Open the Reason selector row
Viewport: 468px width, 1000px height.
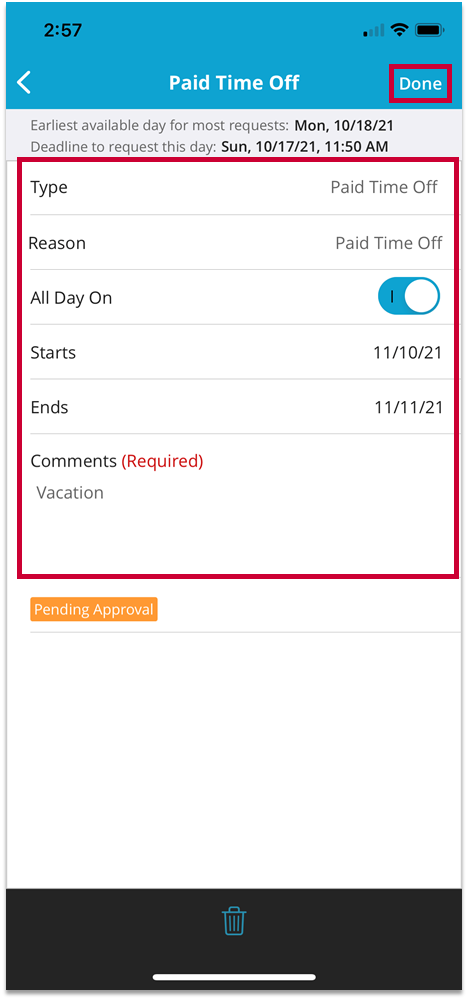click(236, 243)
